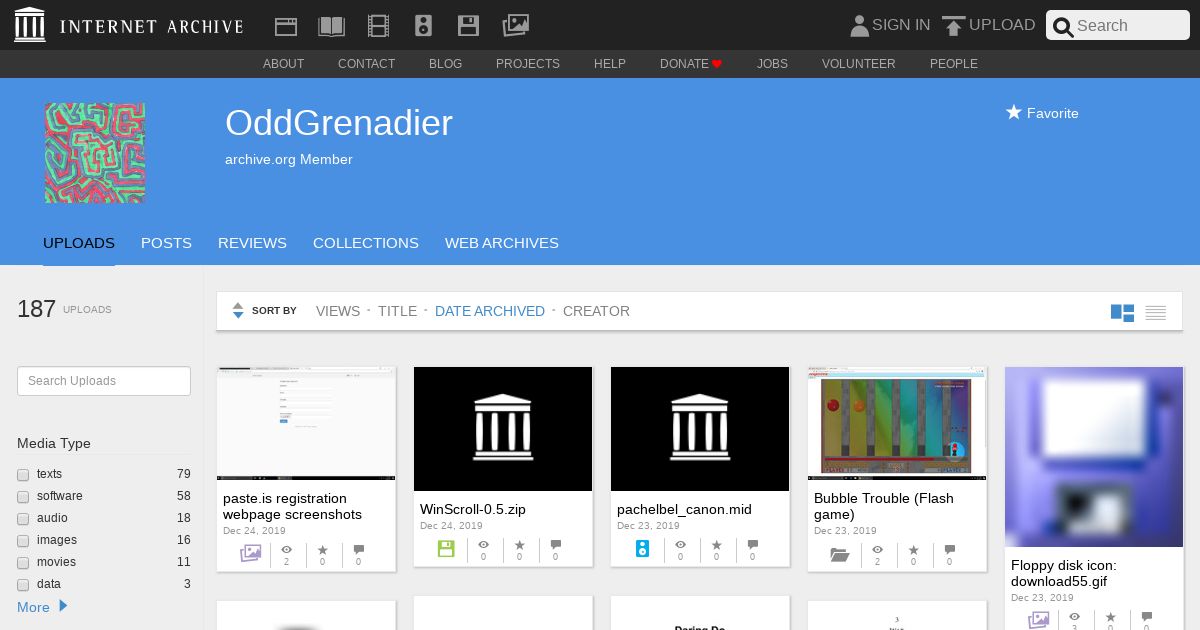This screenshot has height=630, width=1200.
Task: Click favorites star on Bubble Trouble card
Action: pos(914,550)
